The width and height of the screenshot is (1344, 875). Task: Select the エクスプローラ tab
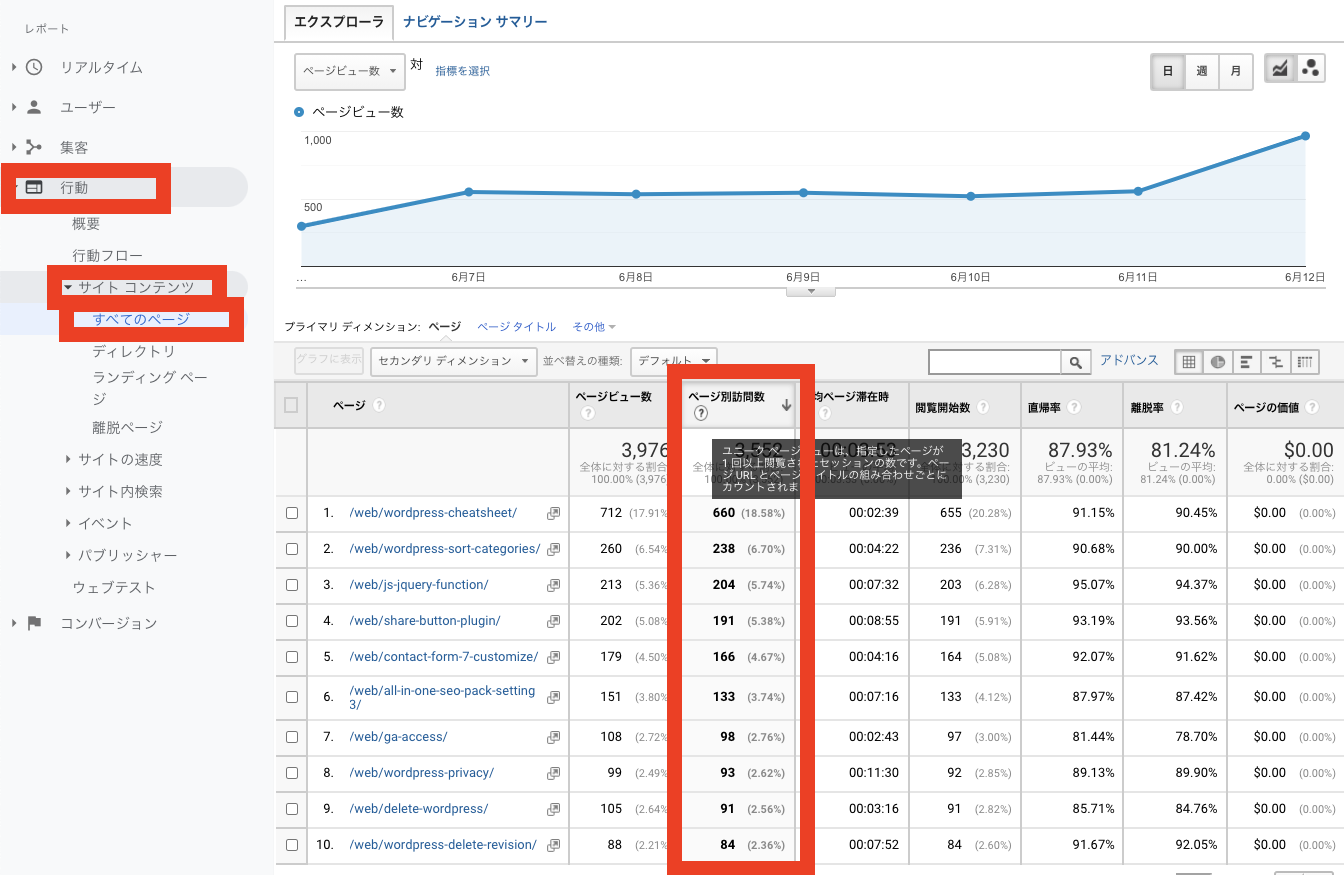click(339, 21)
